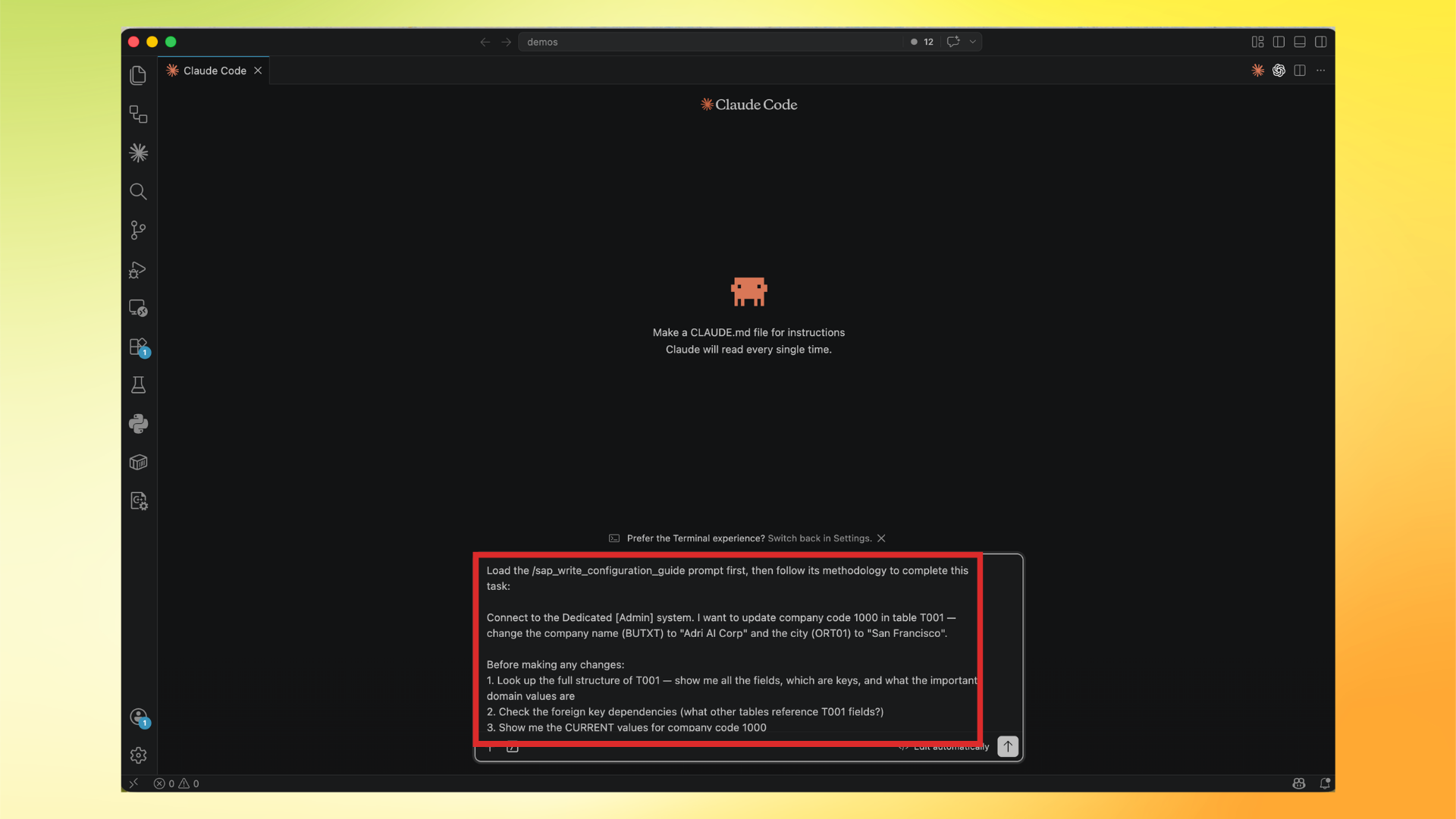This screenshot has width=1456, height=819.
Task: Open the Python view in the activity bar
Action: tap(138, 424)
